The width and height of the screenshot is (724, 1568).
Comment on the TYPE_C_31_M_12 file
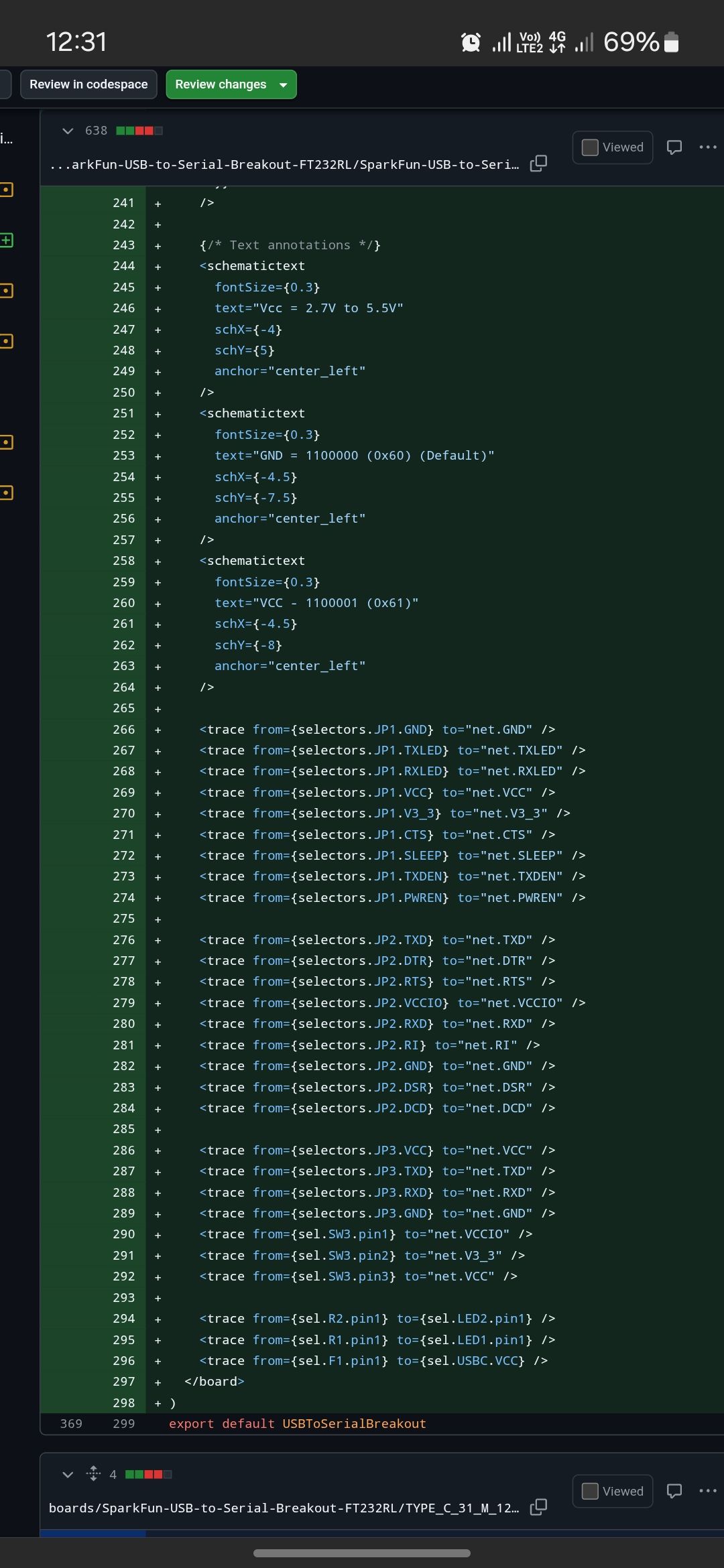click(674, 1490)
